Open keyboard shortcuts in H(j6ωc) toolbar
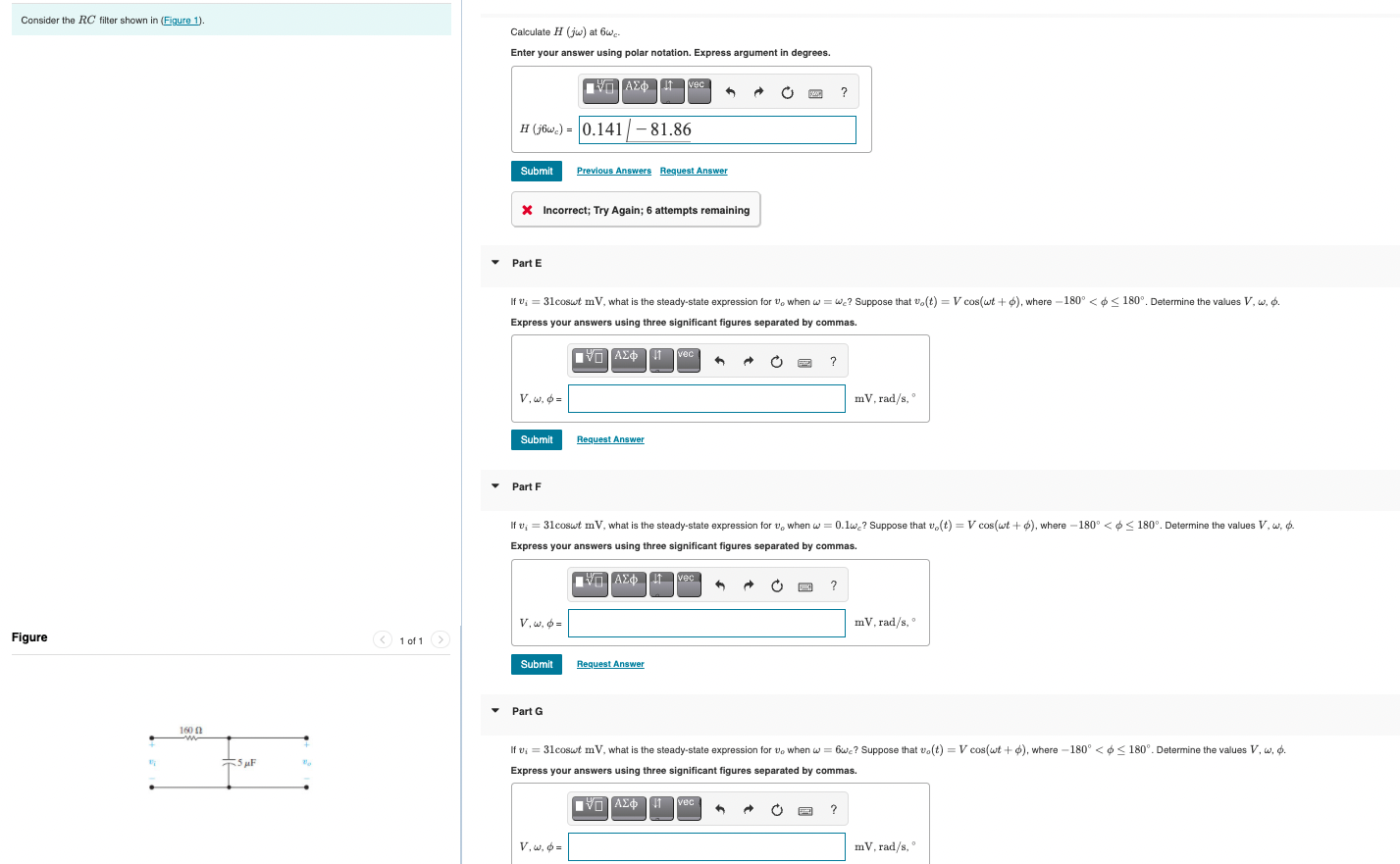 point(815,93)
